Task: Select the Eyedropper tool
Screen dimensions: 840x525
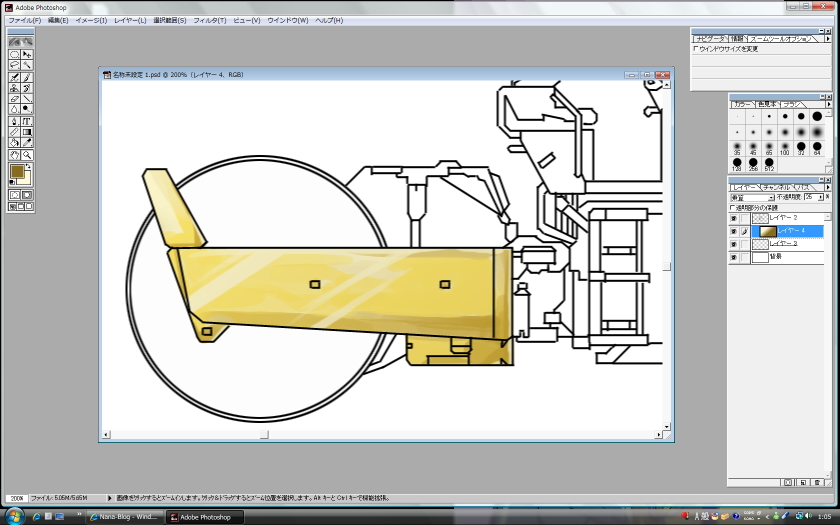Action: pyautogui.click(x=27, y=143)
